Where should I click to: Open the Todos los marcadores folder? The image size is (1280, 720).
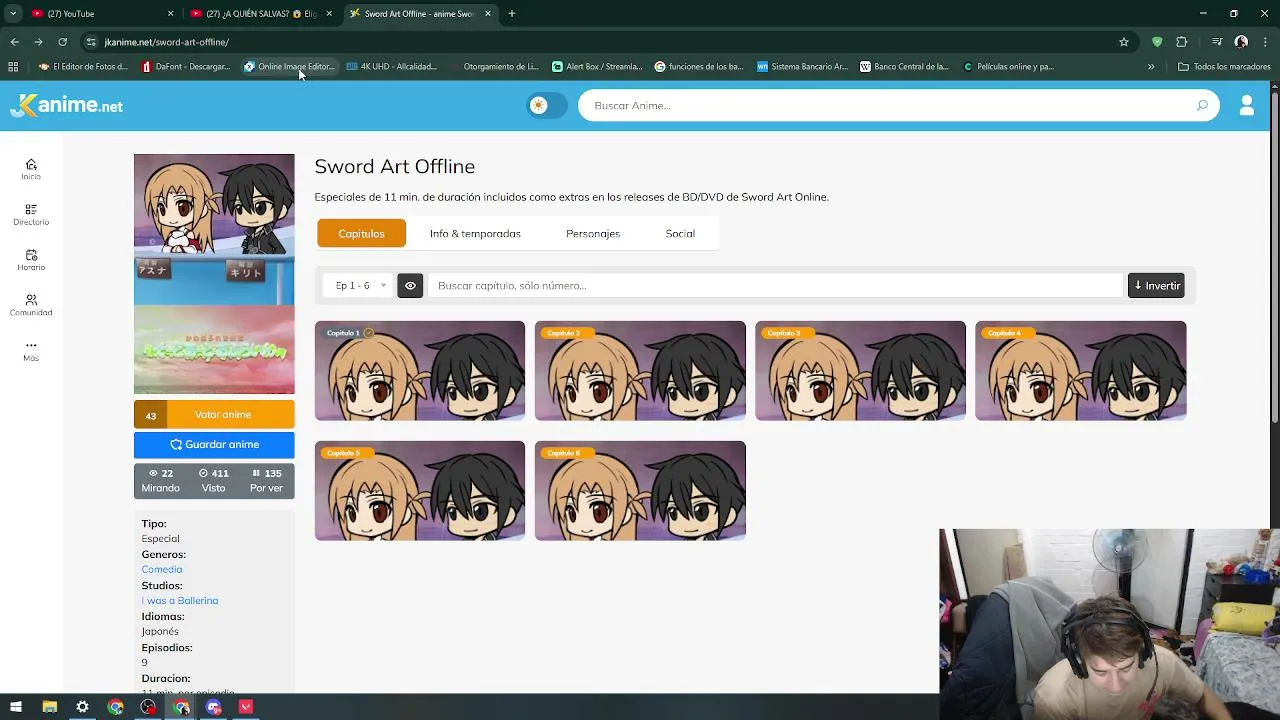coord(1225,67)
